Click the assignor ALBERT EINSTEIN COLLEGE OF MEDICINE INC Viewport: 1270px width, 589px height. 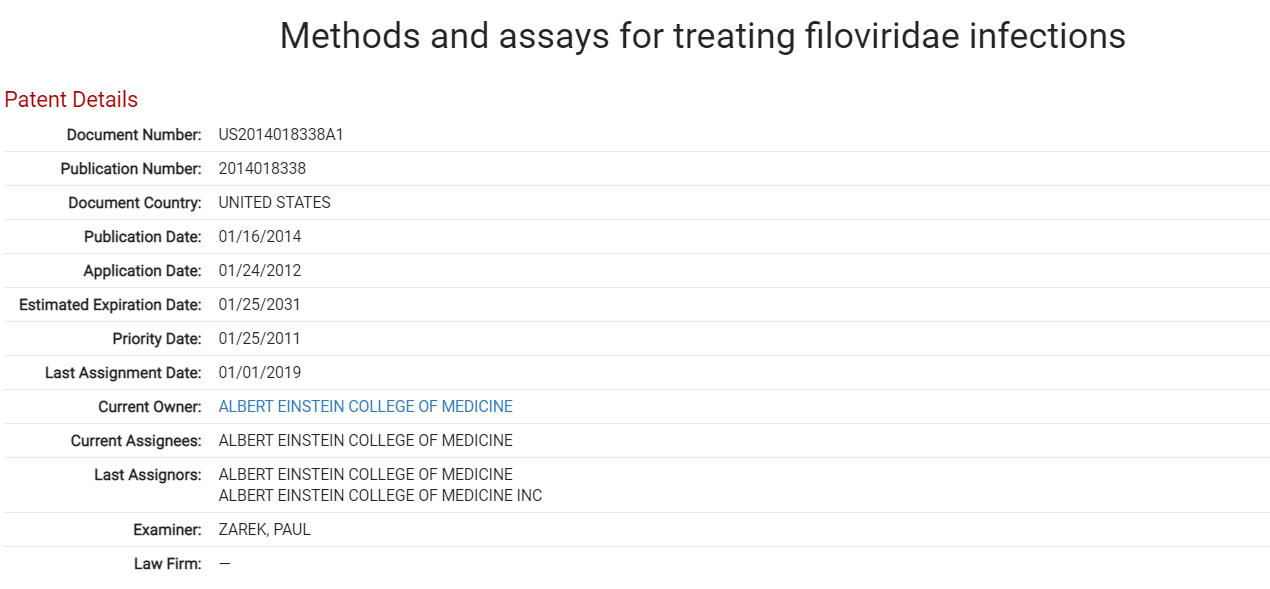click(x=380, y=496)
